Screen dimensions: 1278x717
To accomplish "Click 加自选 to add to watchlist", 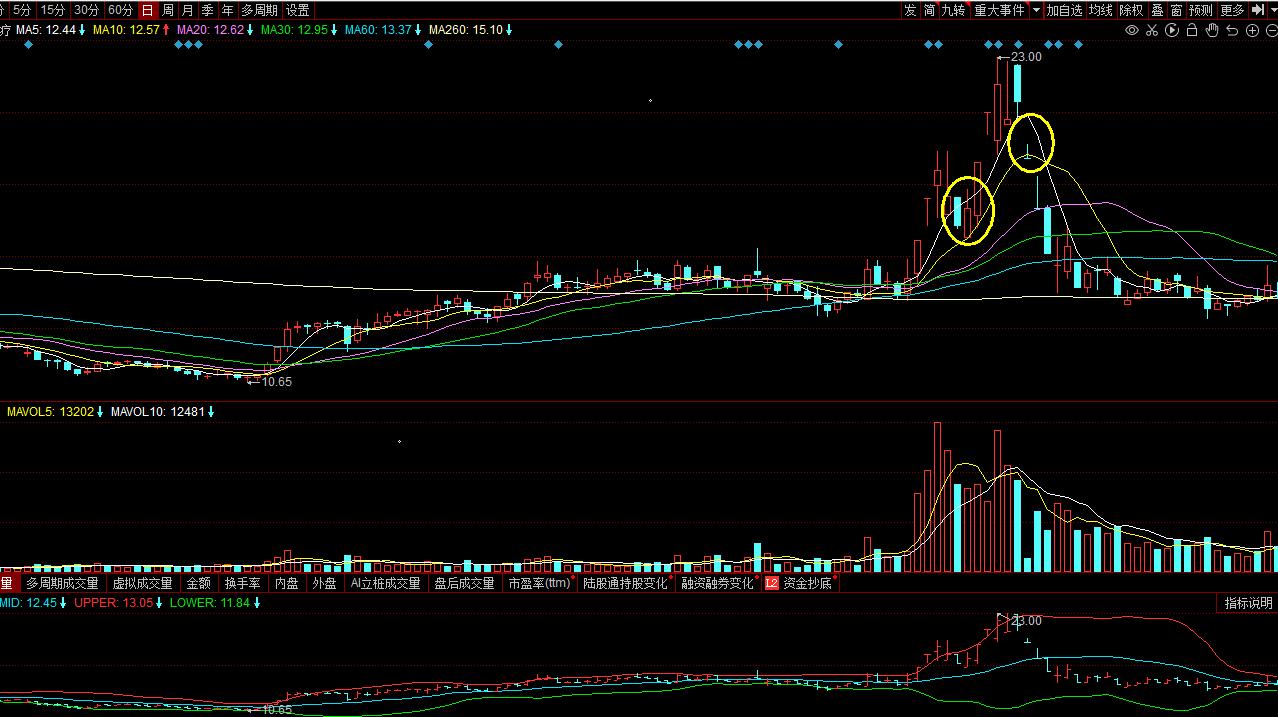I will pos(1065,10).
